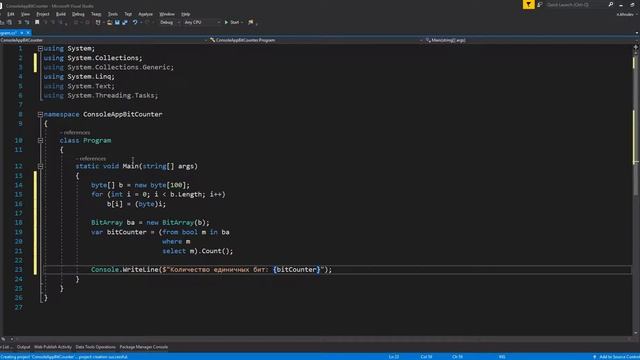Open the Debug menu
640x360 pixels.
tap(78, 14)
